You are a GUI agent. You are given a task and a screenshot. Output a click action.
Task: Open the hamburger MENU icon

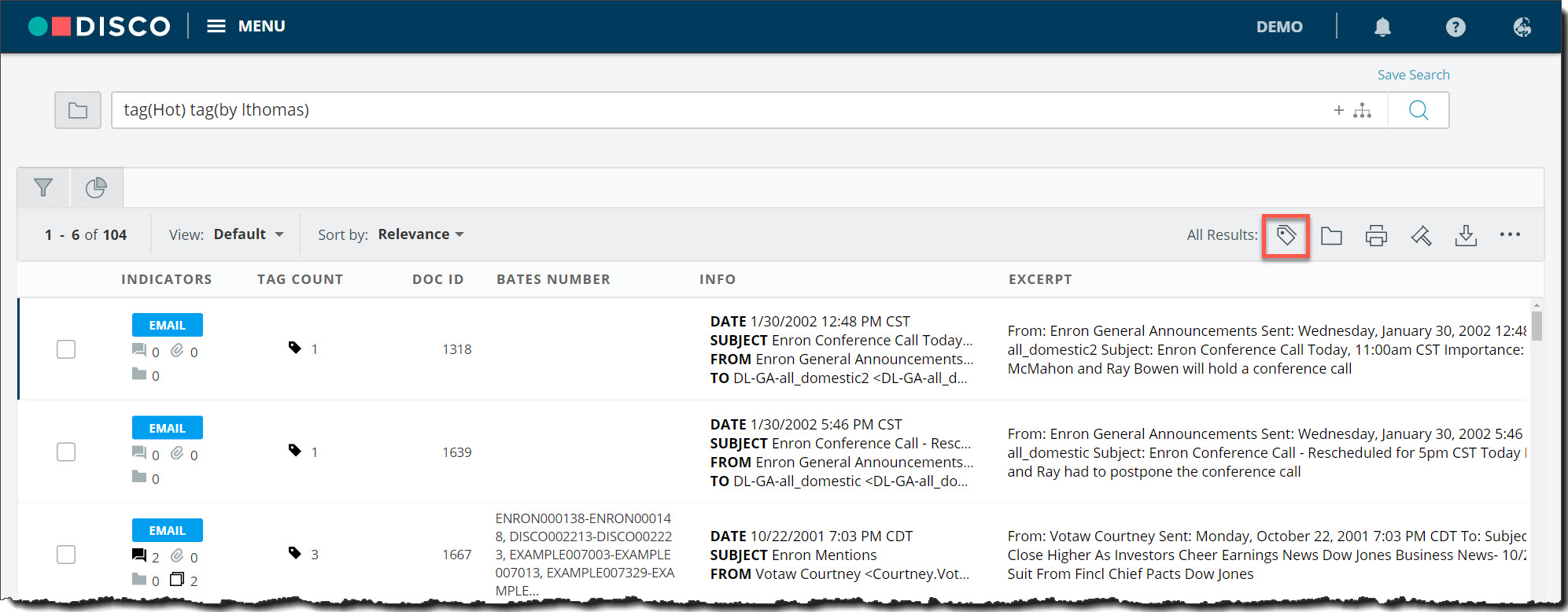[x=216, y=26]
